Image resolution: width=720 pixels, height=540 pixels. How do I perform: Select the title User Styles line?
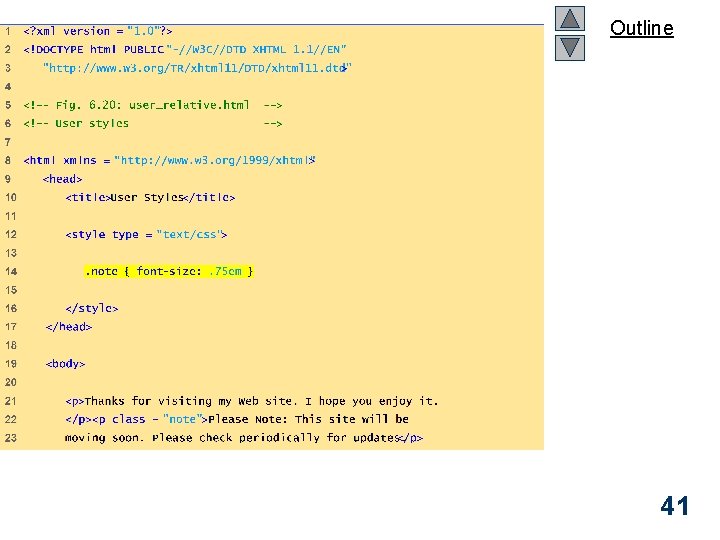(x=150, y=197)
